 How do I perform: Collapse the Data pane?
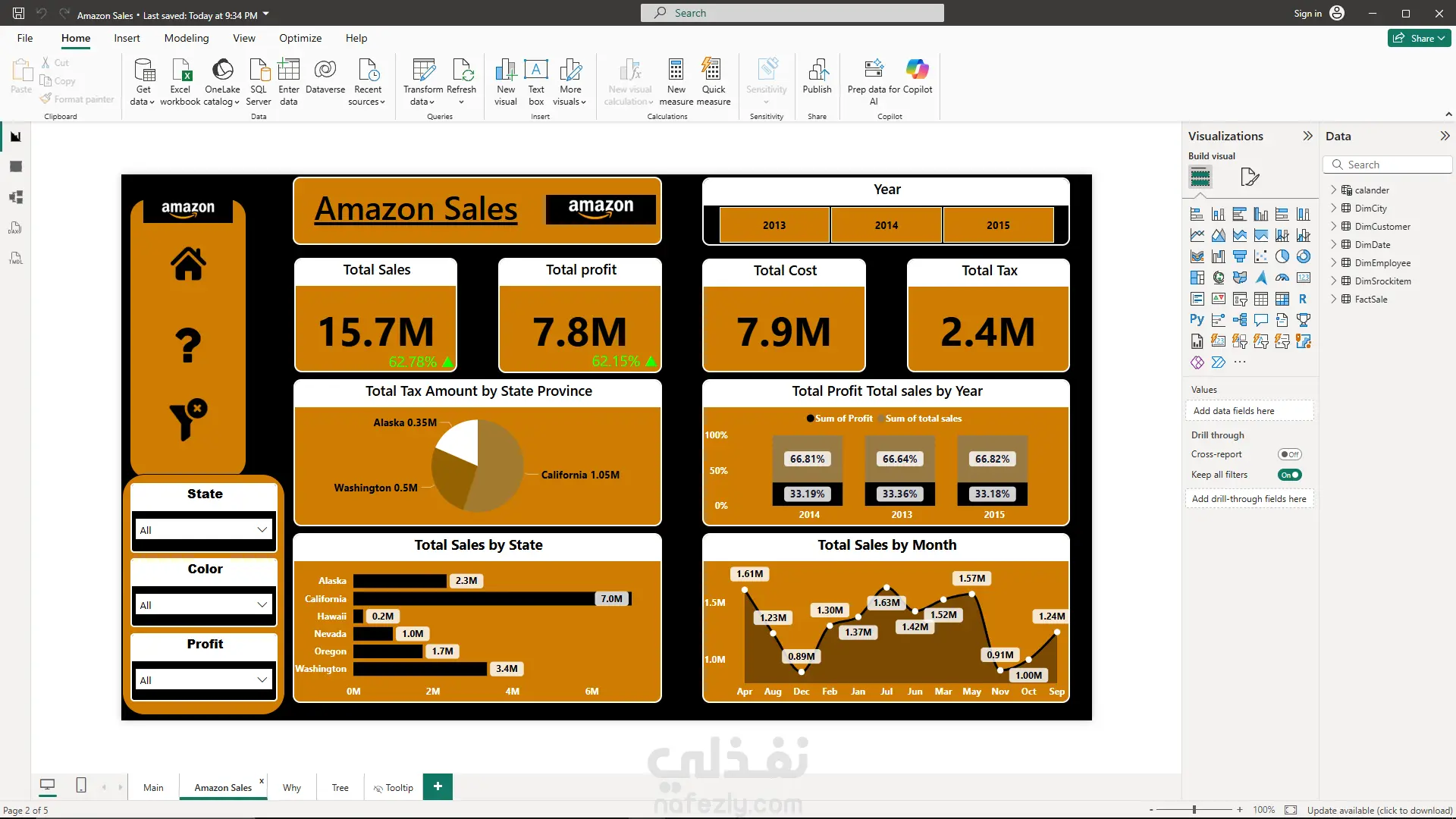pyautogui.click(x=1445, y=136)
